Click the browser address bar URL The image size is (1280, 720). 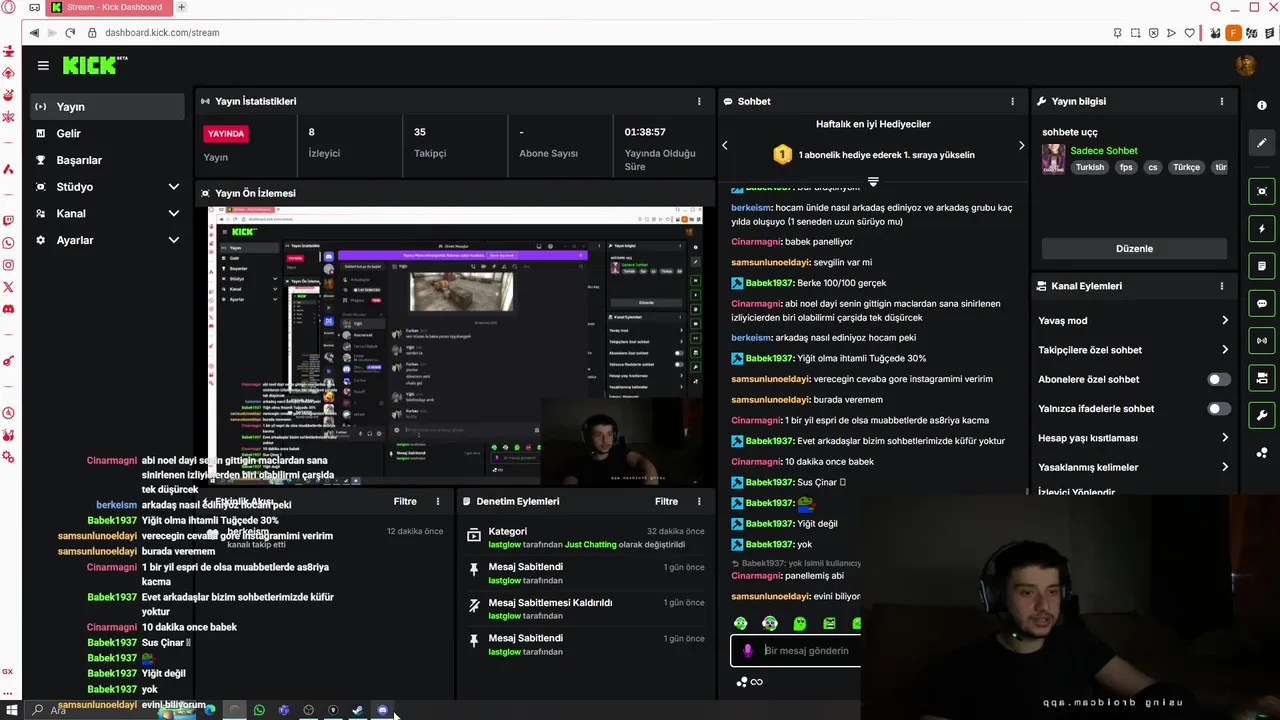tap(162, 33)
